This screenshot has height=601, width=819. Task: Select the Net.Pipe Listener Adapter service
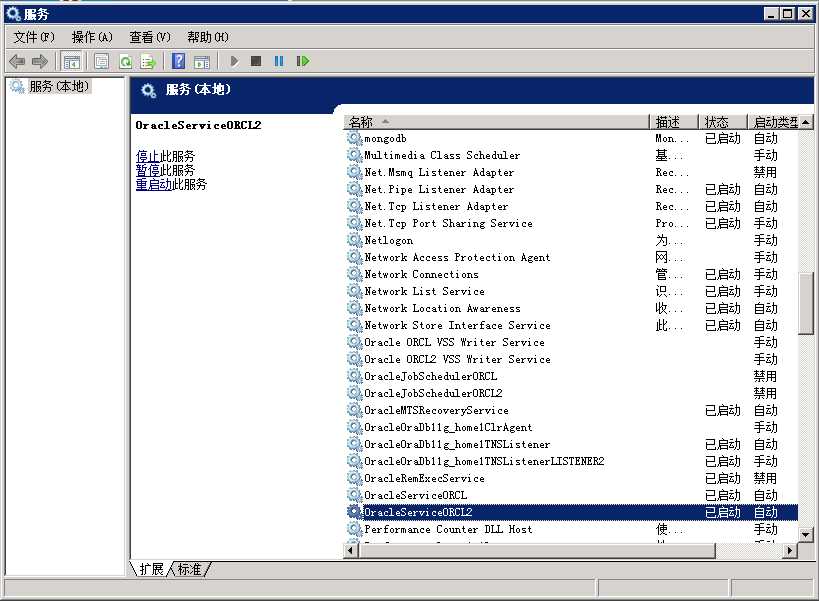(571, 190)
